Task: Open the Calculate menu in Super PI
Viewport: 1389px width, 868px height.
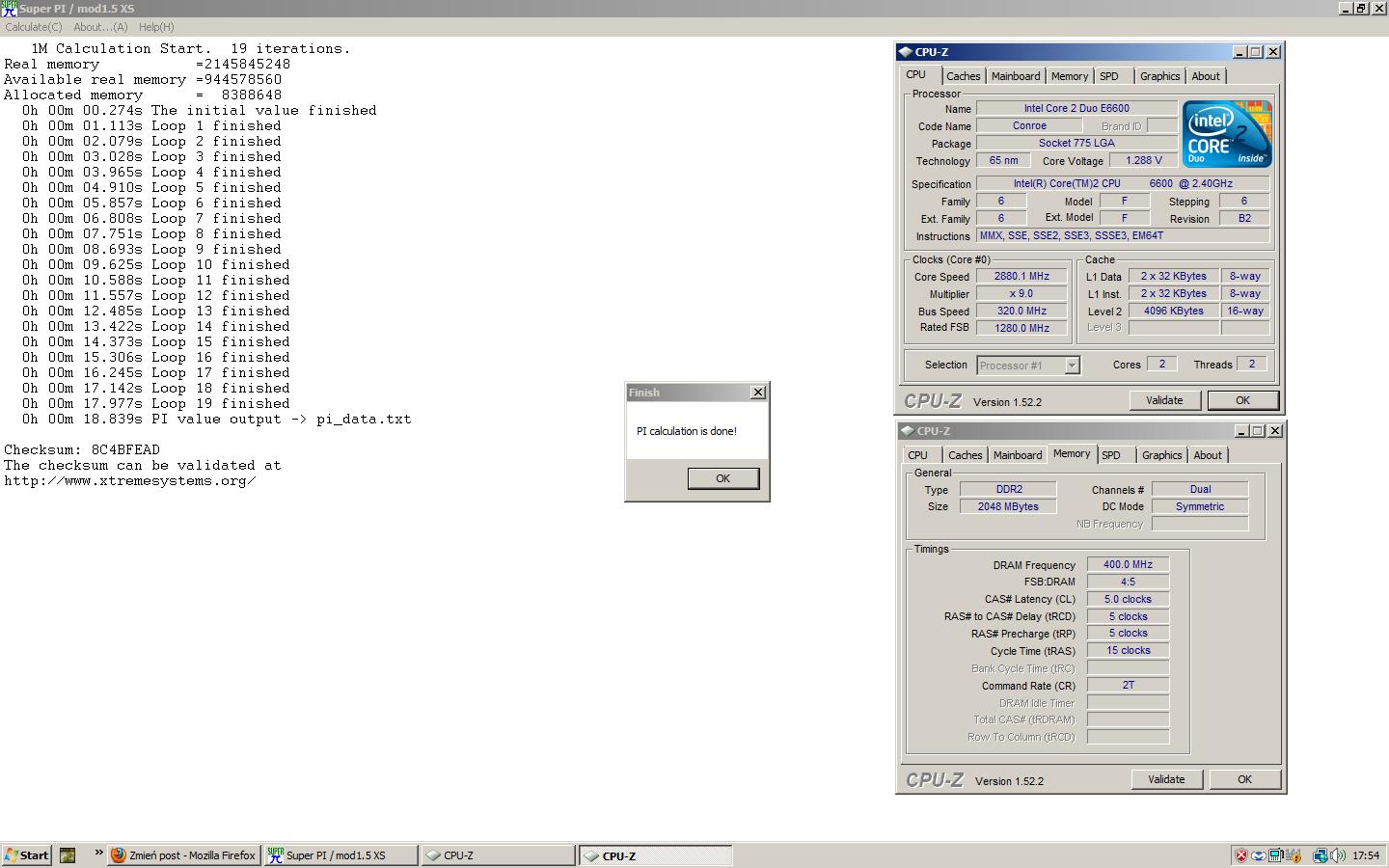Action: (34, 27)
